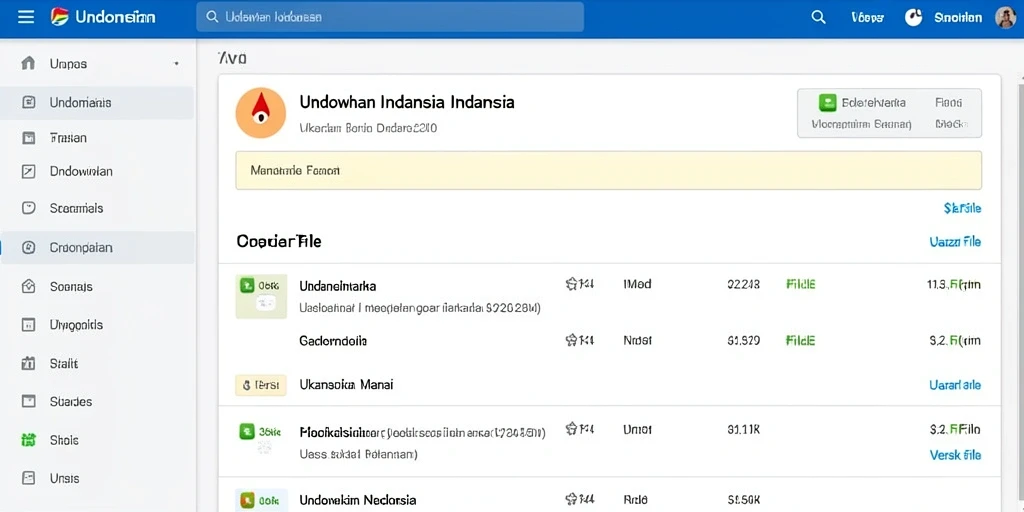Click the Unsis sidebar icon

28,478
